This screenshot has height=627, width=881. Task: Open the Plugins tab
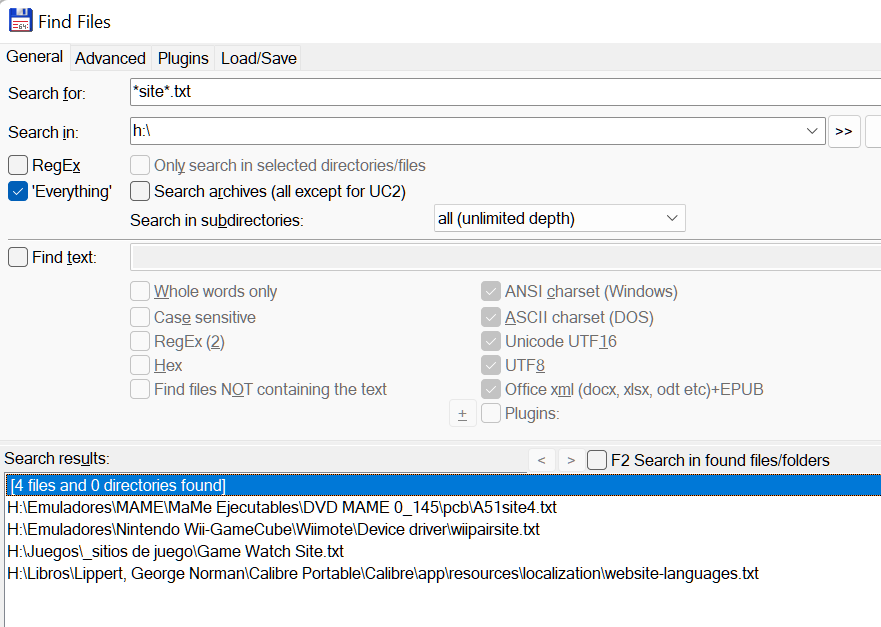(183, 58)
